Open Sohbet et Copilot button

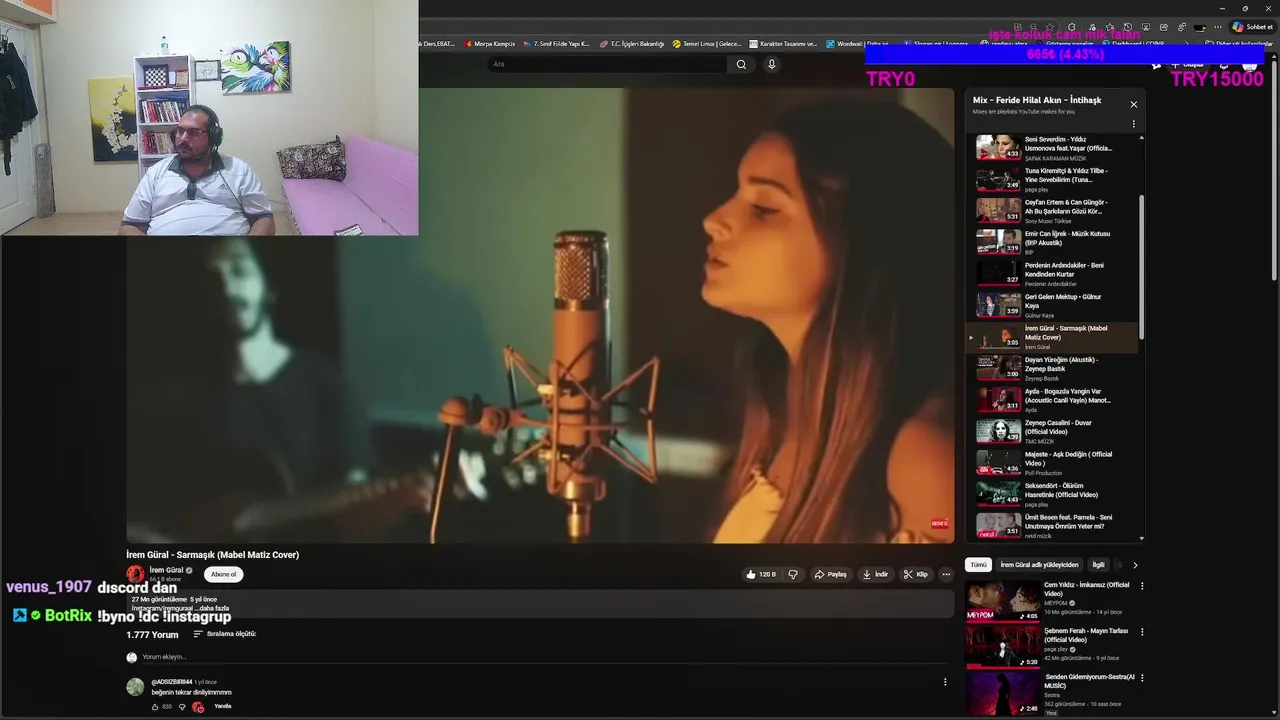pos(1252,27)
